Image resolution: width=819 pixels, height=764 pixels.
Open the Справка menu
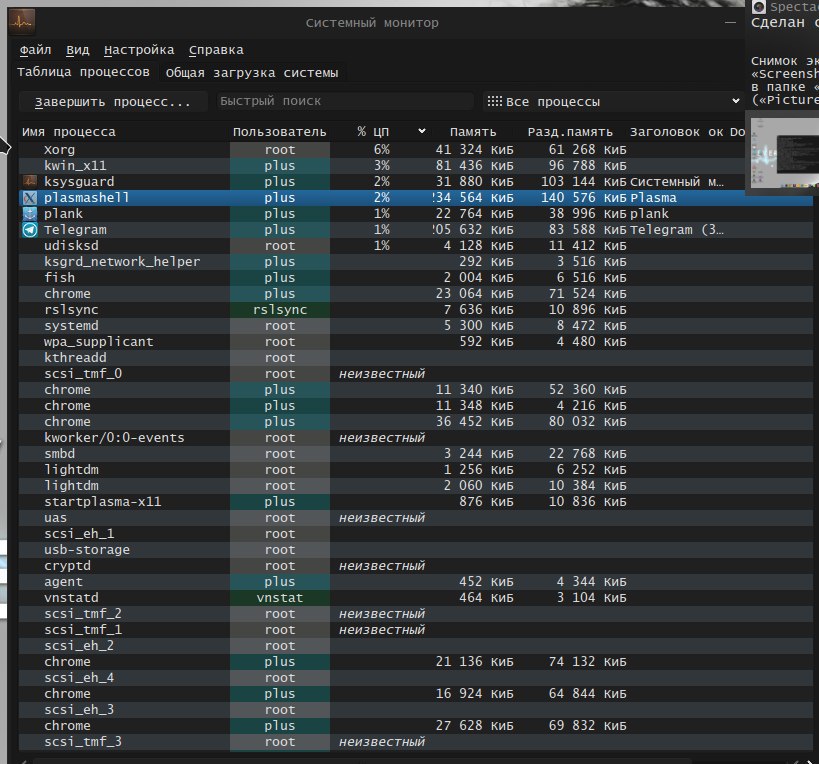coord(216,50)
